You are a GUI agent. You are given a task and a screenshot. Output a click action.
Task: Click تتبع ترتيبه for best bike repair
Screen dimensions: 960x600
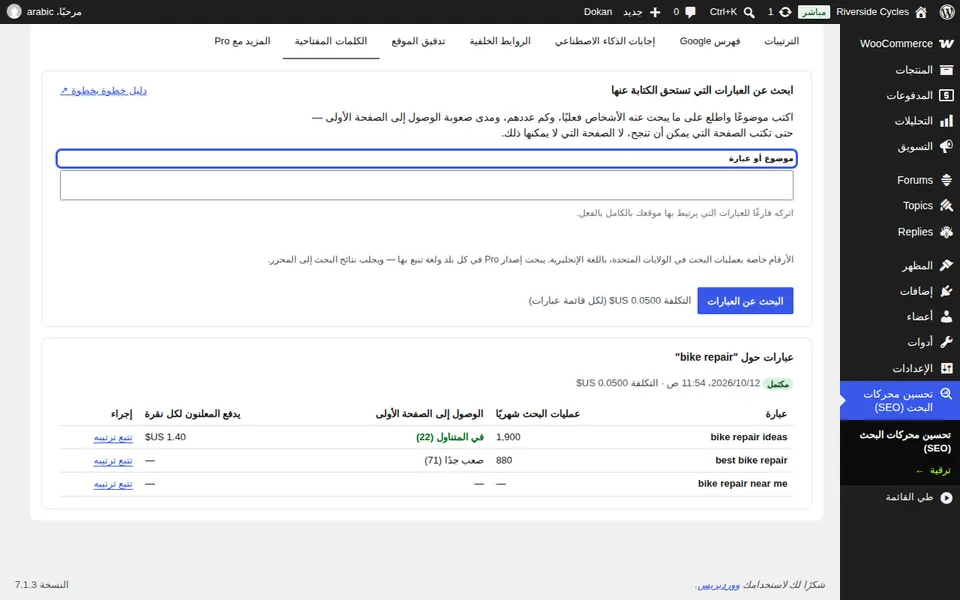click(x=113, y=460)
